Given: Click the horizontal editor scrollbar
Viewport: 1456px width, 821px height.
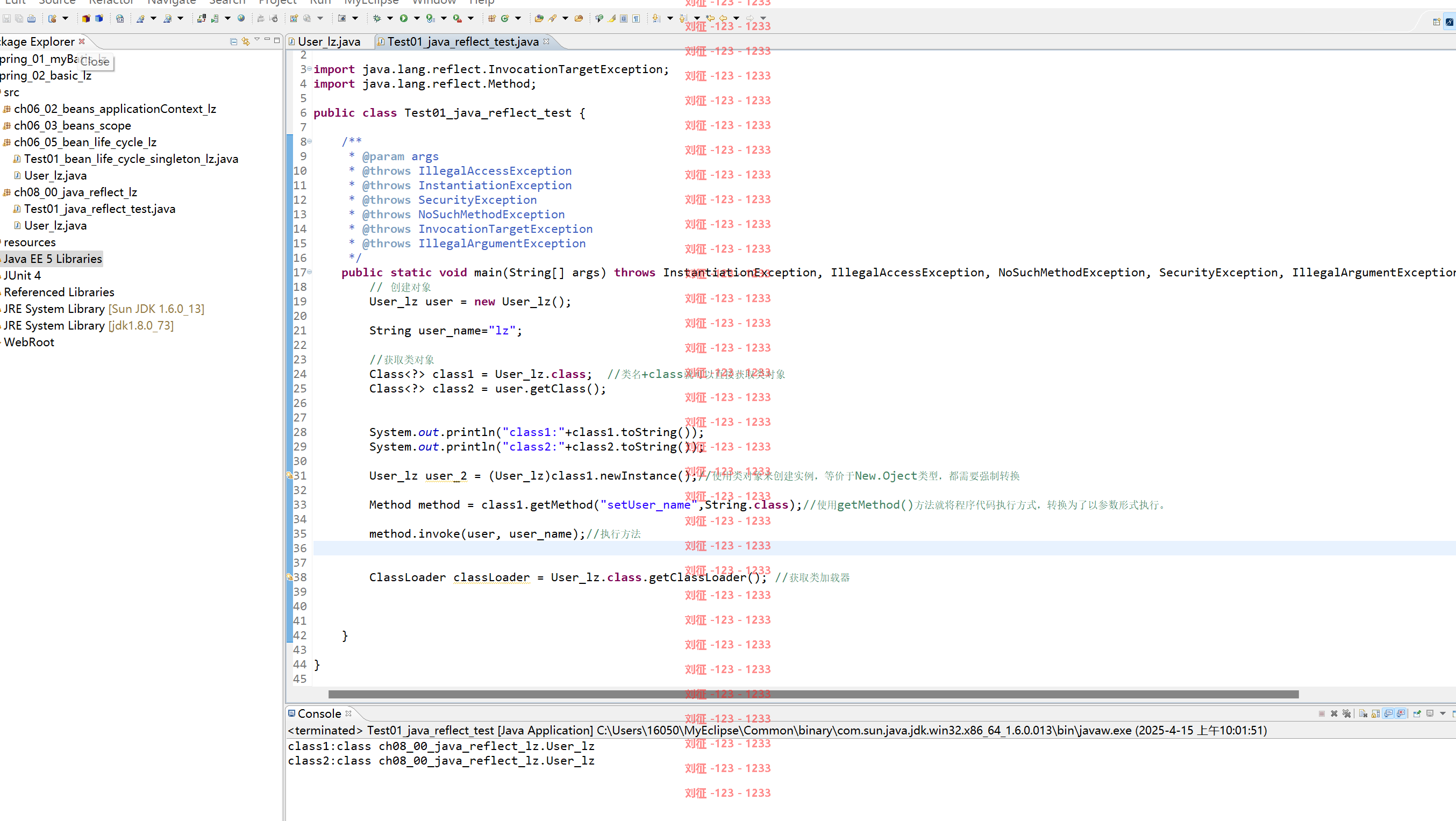Looking at the screenshot, I should click(x=813, y=694).
